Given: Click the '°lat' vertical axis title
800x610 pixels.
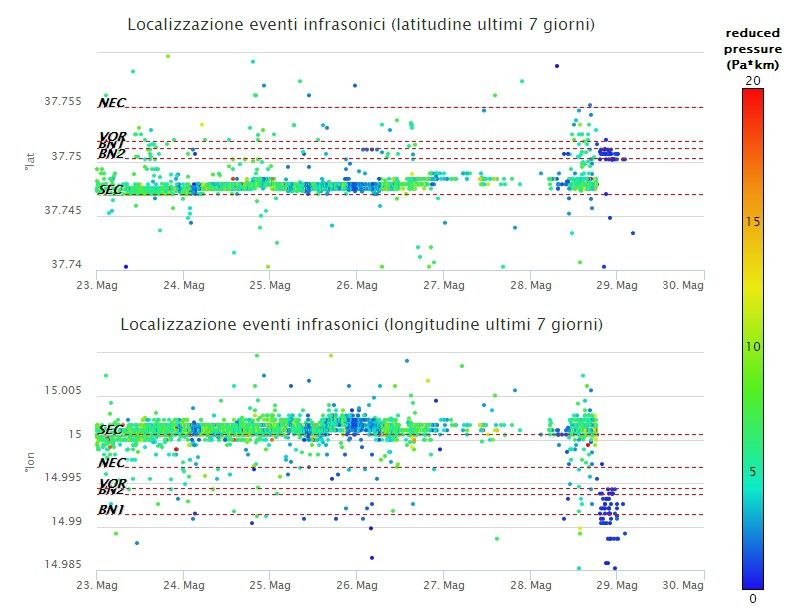Looking at the screenshot, I should coord(29,156).
